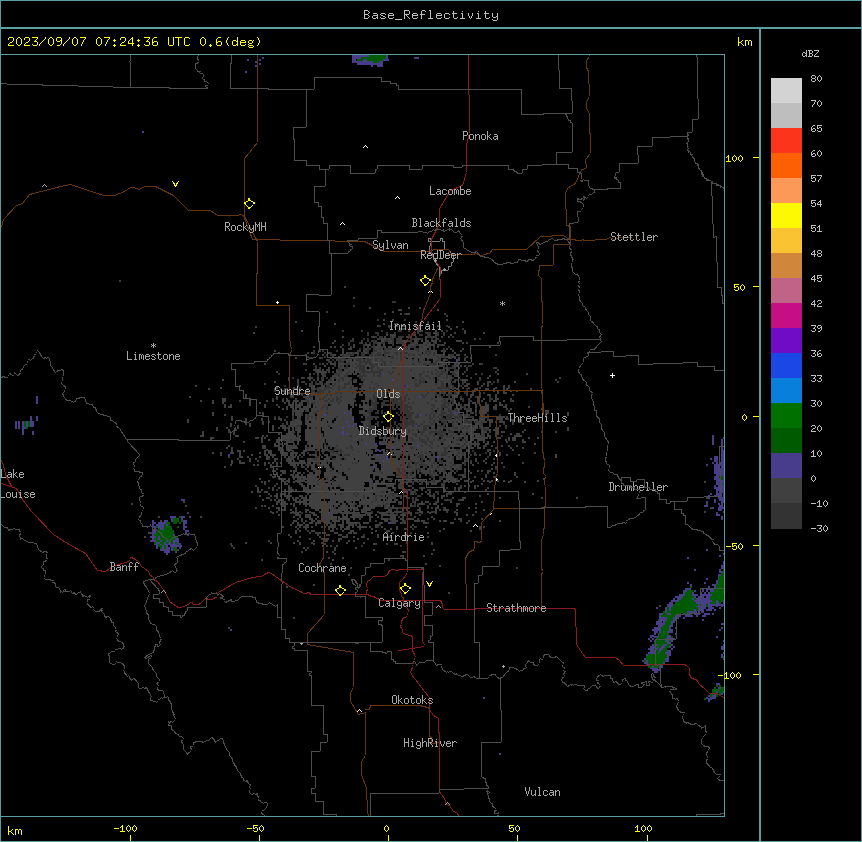Select the RockyMH label

click(x=245, y=227)
